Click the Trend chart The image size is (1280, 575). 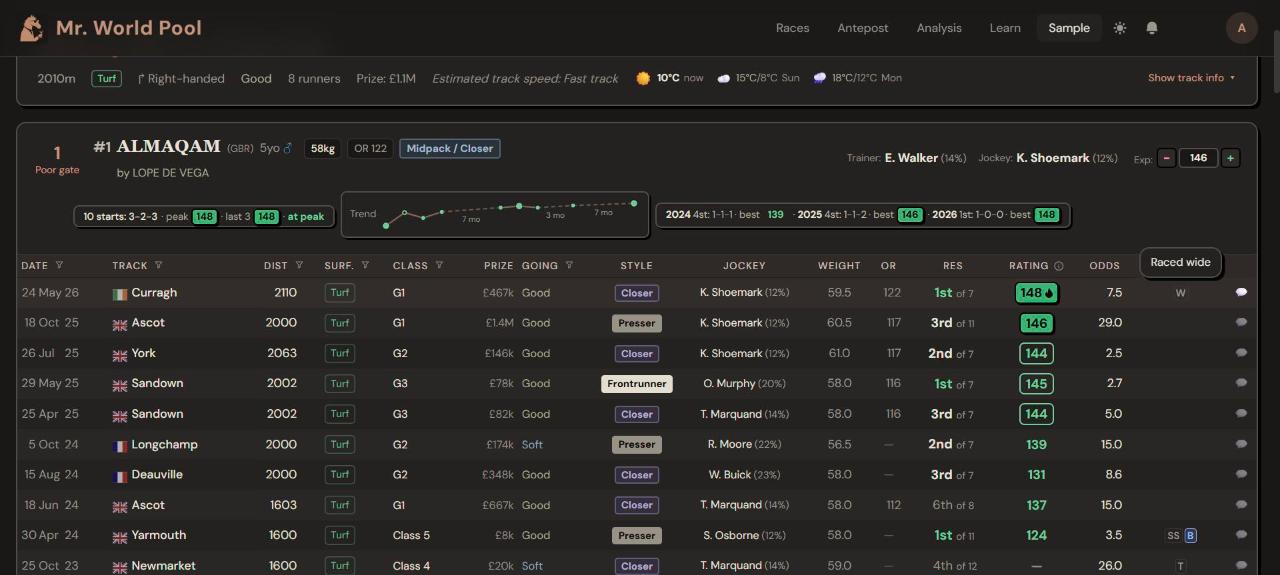click(495, 215)
